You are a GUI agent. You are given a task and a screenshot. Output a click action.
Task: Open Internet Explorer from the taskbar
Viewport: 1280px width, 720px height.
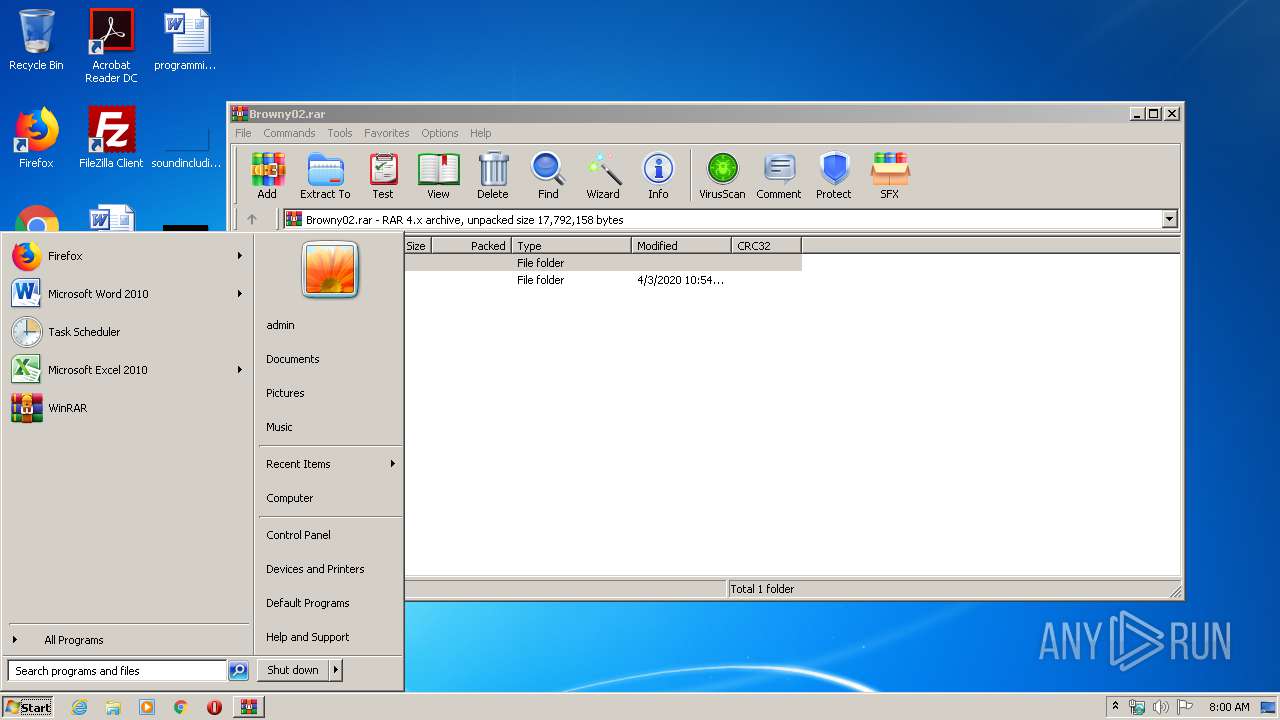79,707
